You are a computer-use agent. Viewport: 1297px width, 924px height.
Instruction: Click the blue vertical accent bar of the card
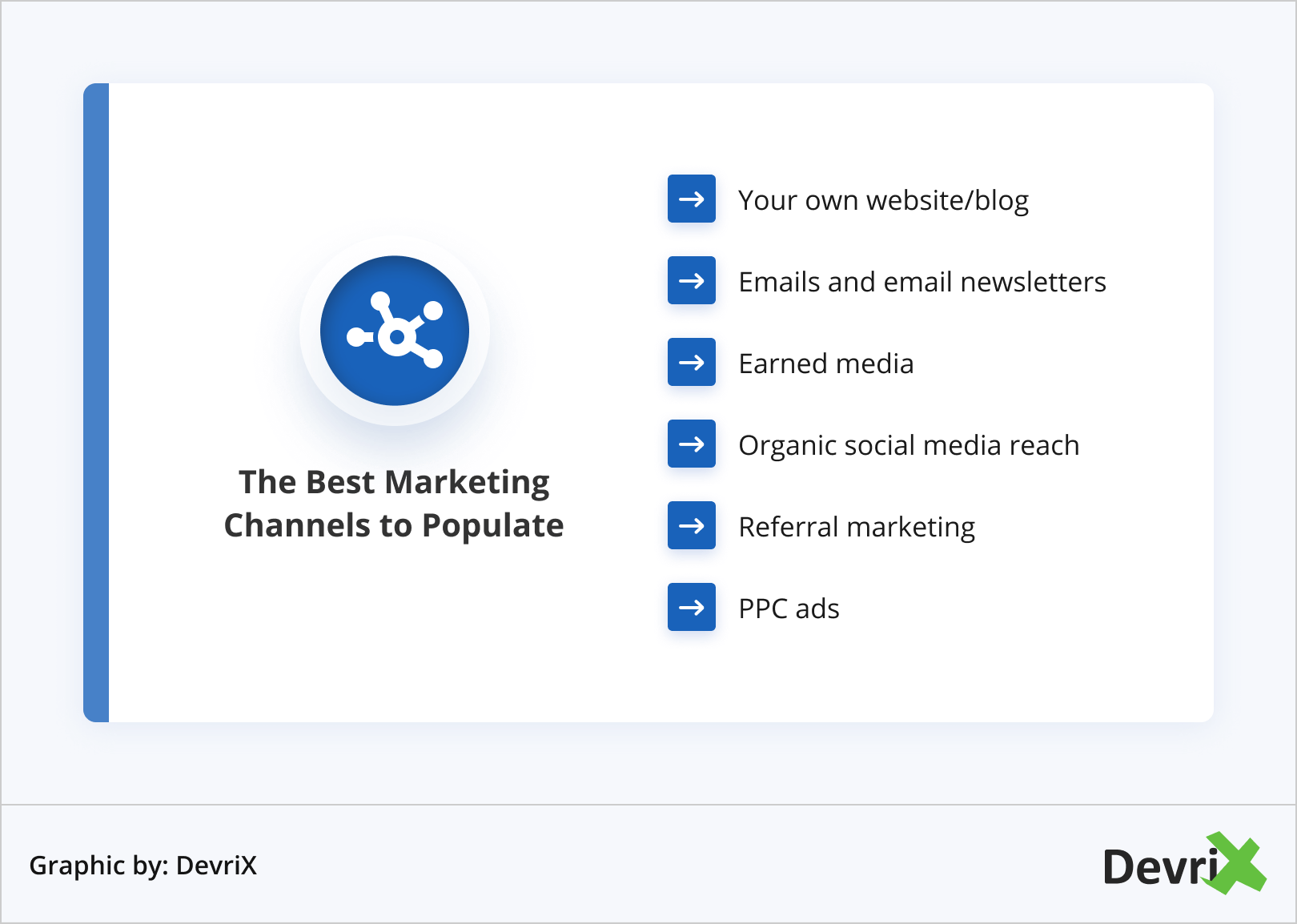96,402
